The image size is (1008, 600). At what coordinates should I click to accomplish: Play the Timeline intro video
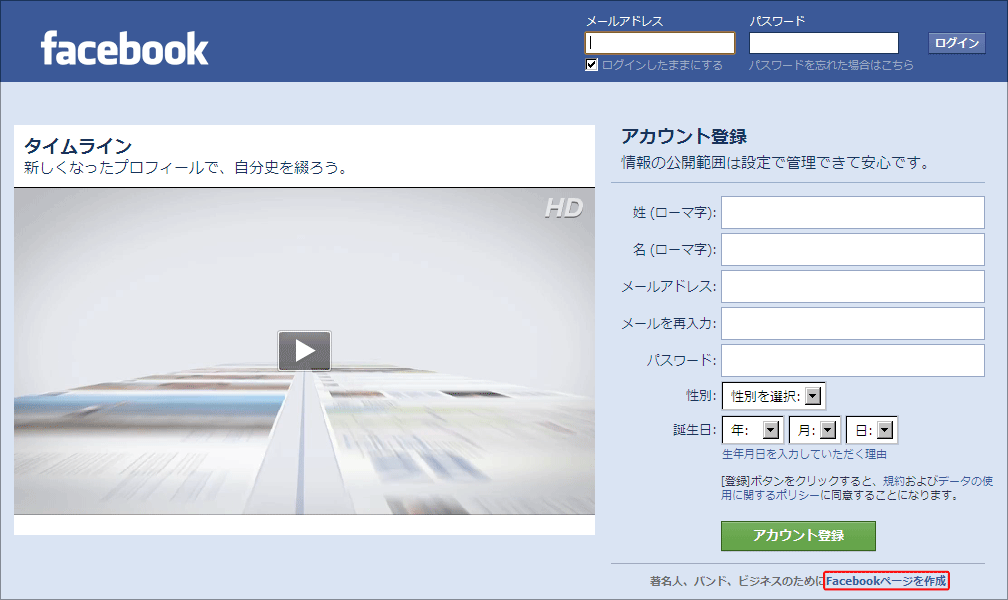coord(304,350)
